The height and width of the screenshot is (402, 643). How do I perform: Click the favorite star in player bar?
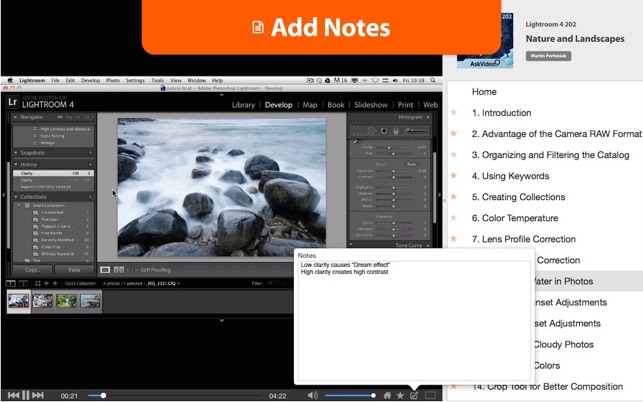(400, 395)
